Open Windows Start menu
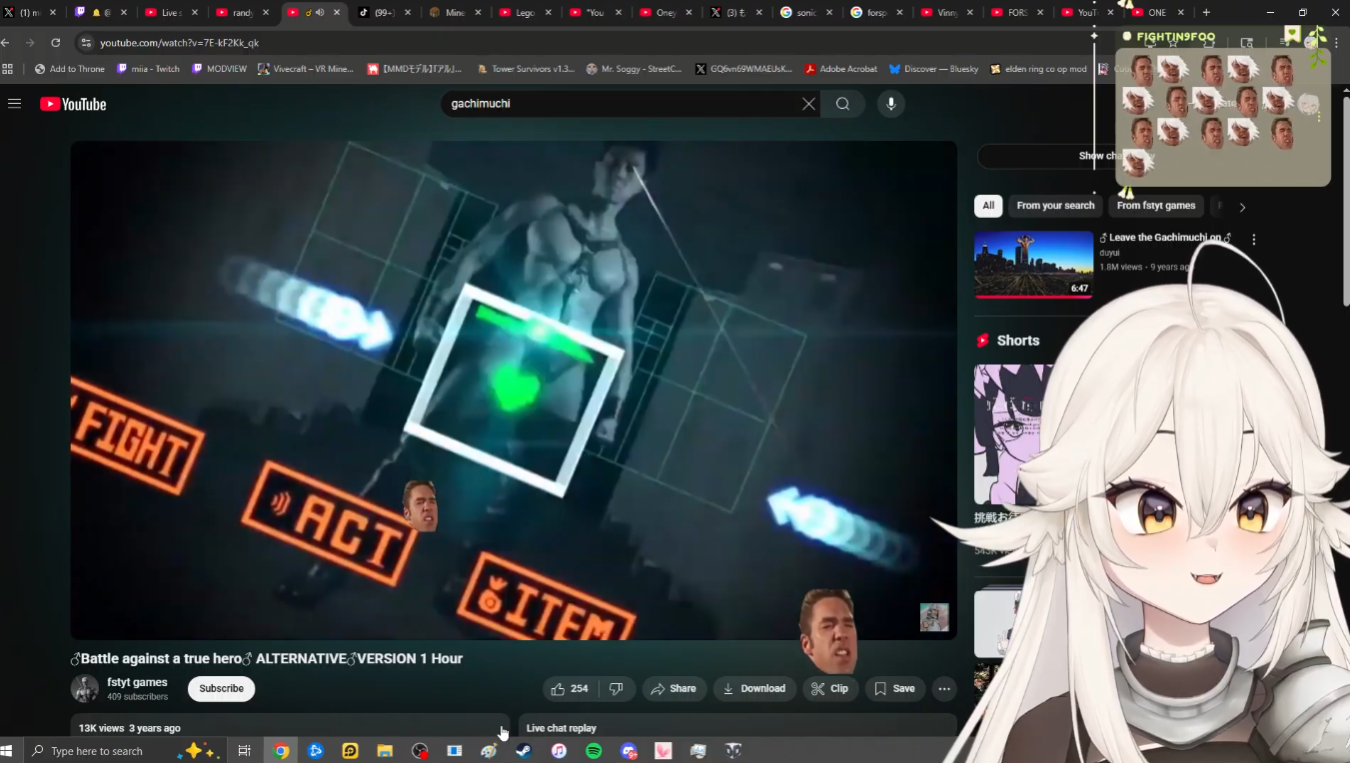The image size is (1350, 763). click(x=8, y=750)
